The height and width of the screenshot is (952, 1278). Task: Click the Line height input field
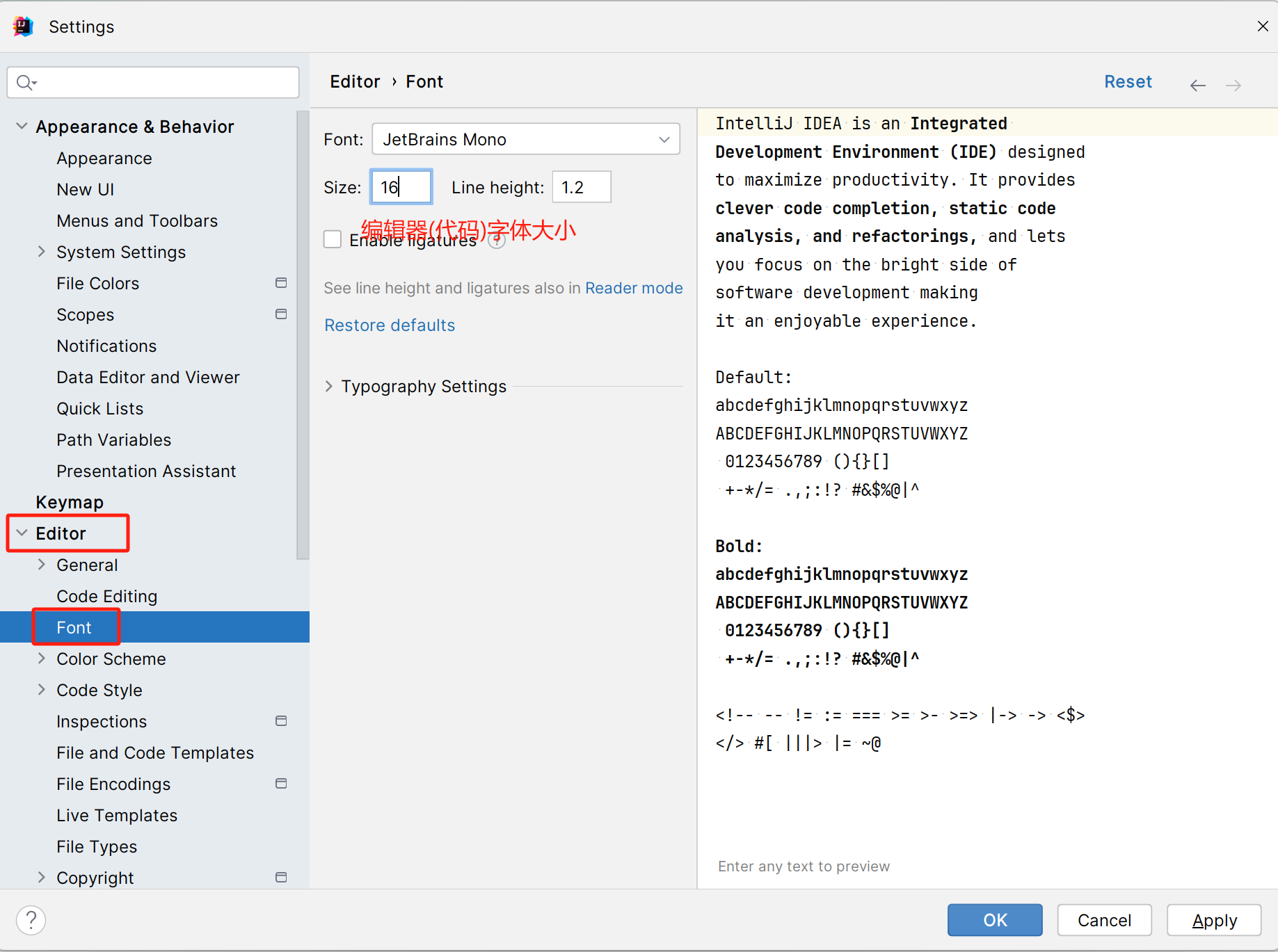click(x=582, y=187)
